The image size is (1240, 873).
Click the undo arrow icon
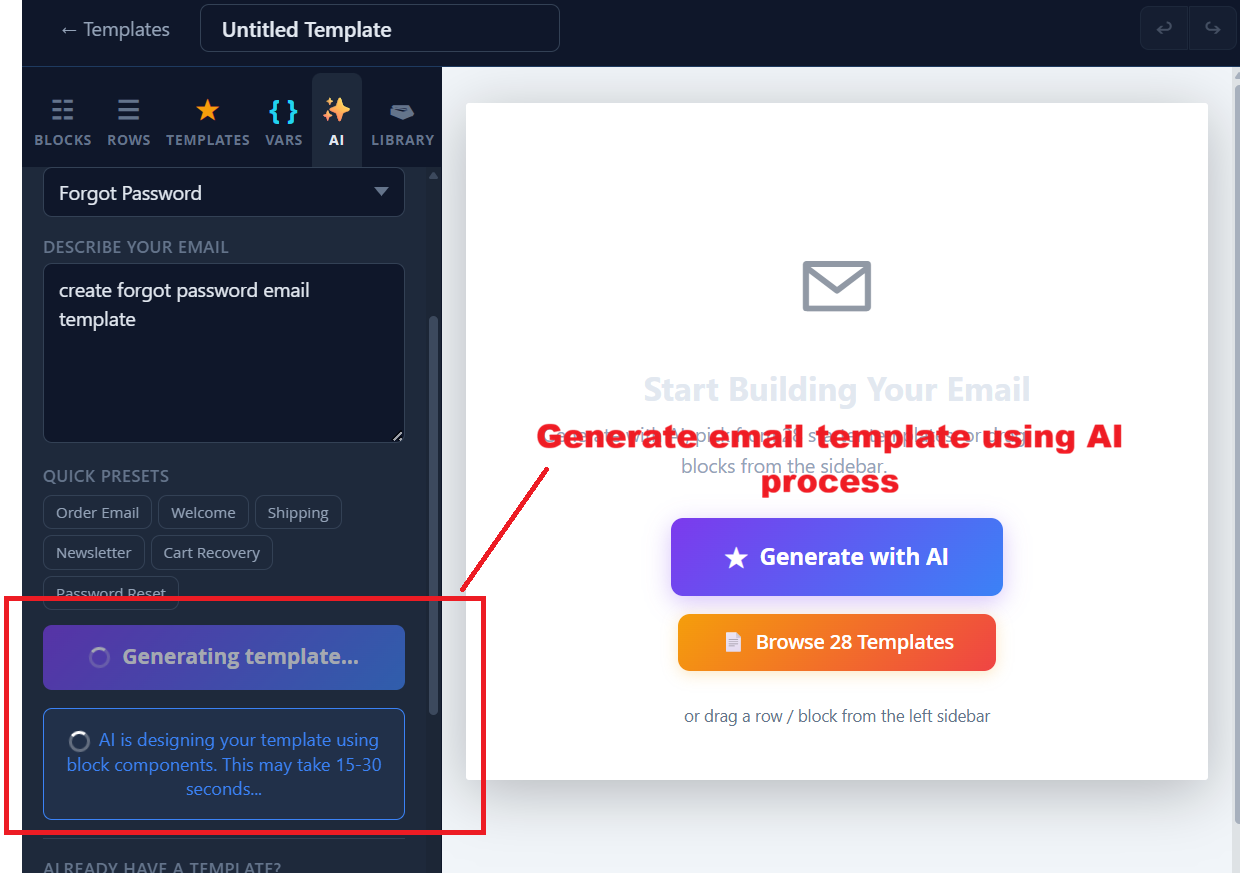click(1164, 29)
